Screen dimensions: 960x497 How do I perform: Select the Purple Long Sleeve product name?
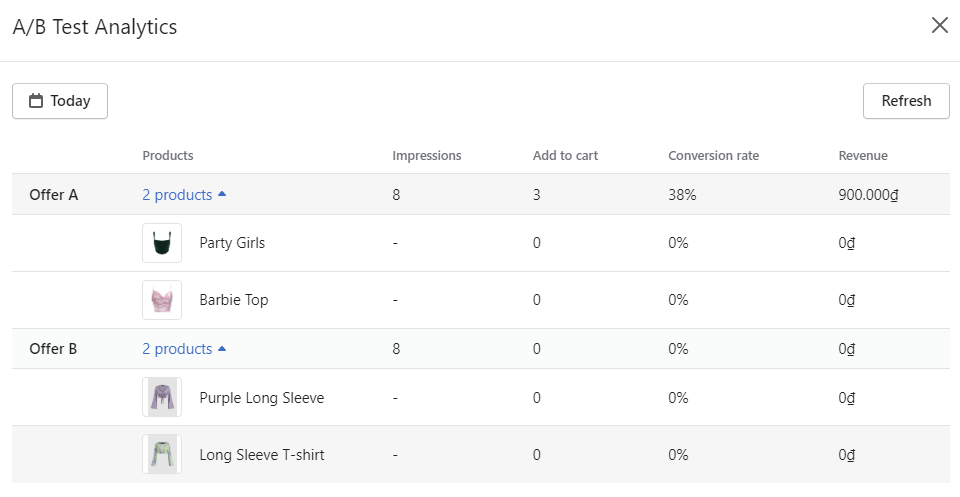(261, 398)
